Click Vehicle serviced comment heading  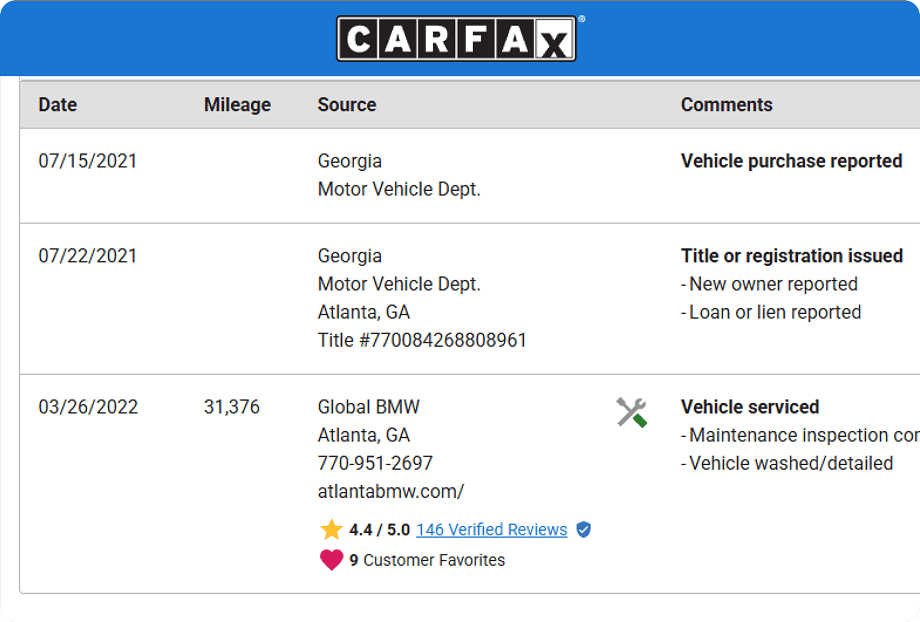coord(750,407)
